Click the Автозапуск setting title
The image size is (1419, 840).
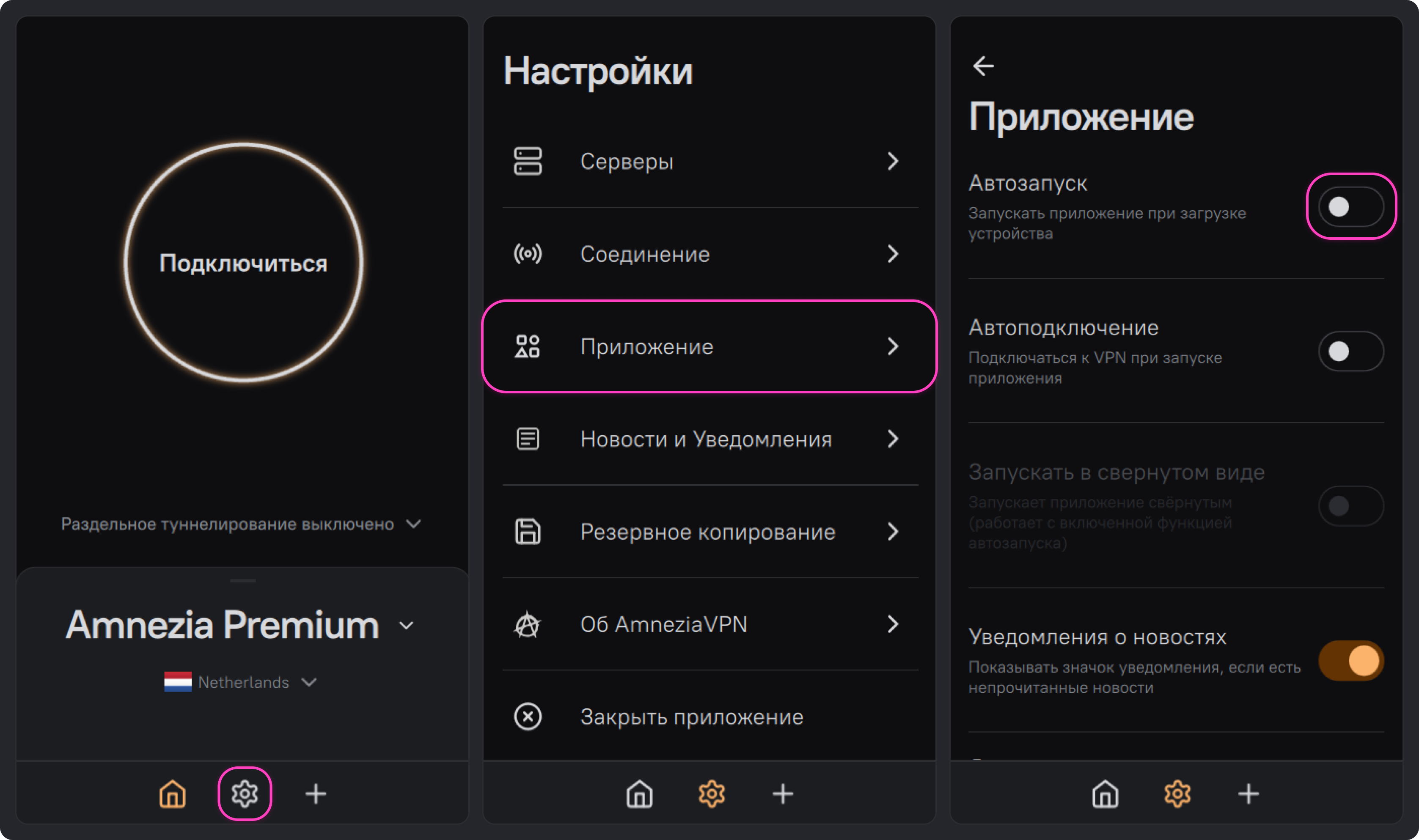coord(1028,183)
